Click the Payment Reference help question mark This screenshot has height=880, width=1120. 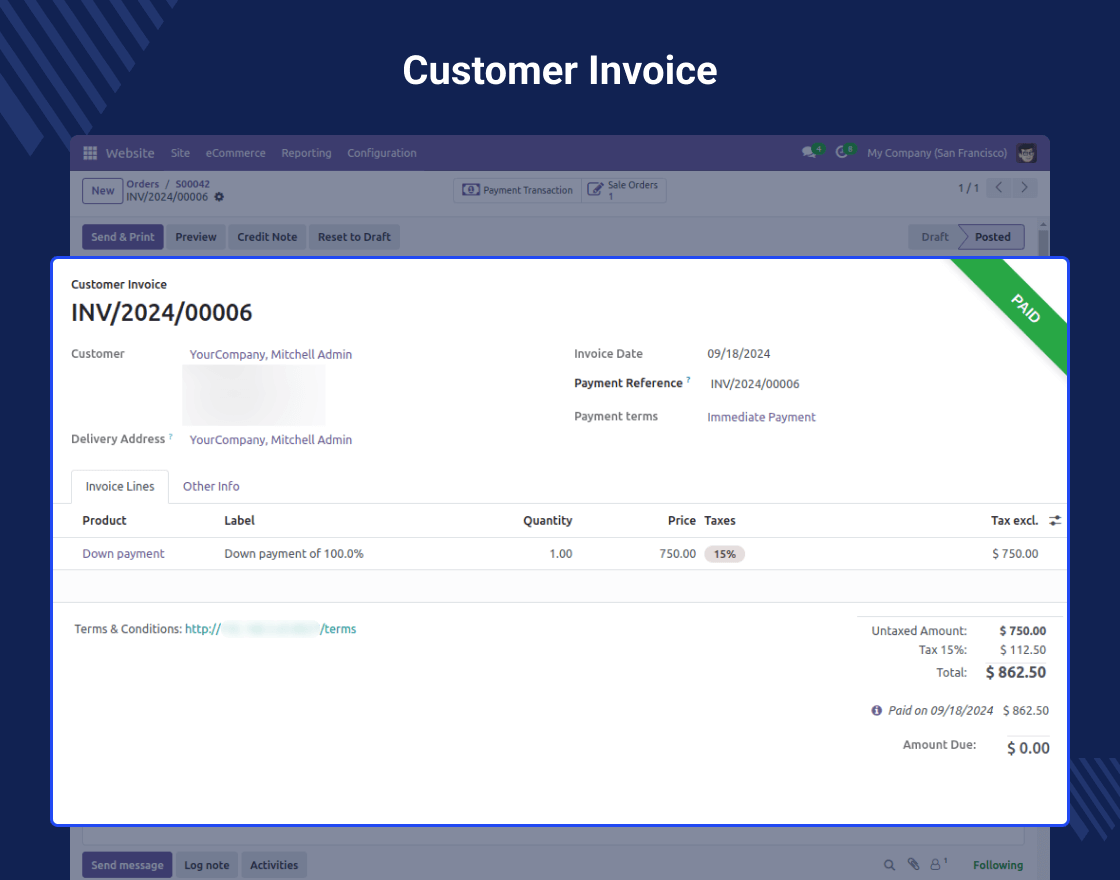pos(688,380)
